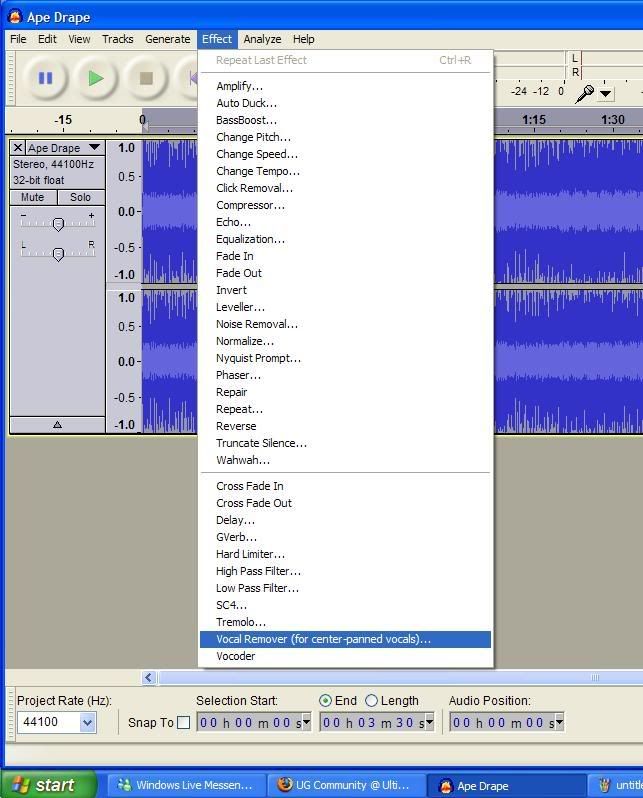The width and height of the screenshot is (643, 798).
Task: Open the View menu
Action: pos(79,39)
